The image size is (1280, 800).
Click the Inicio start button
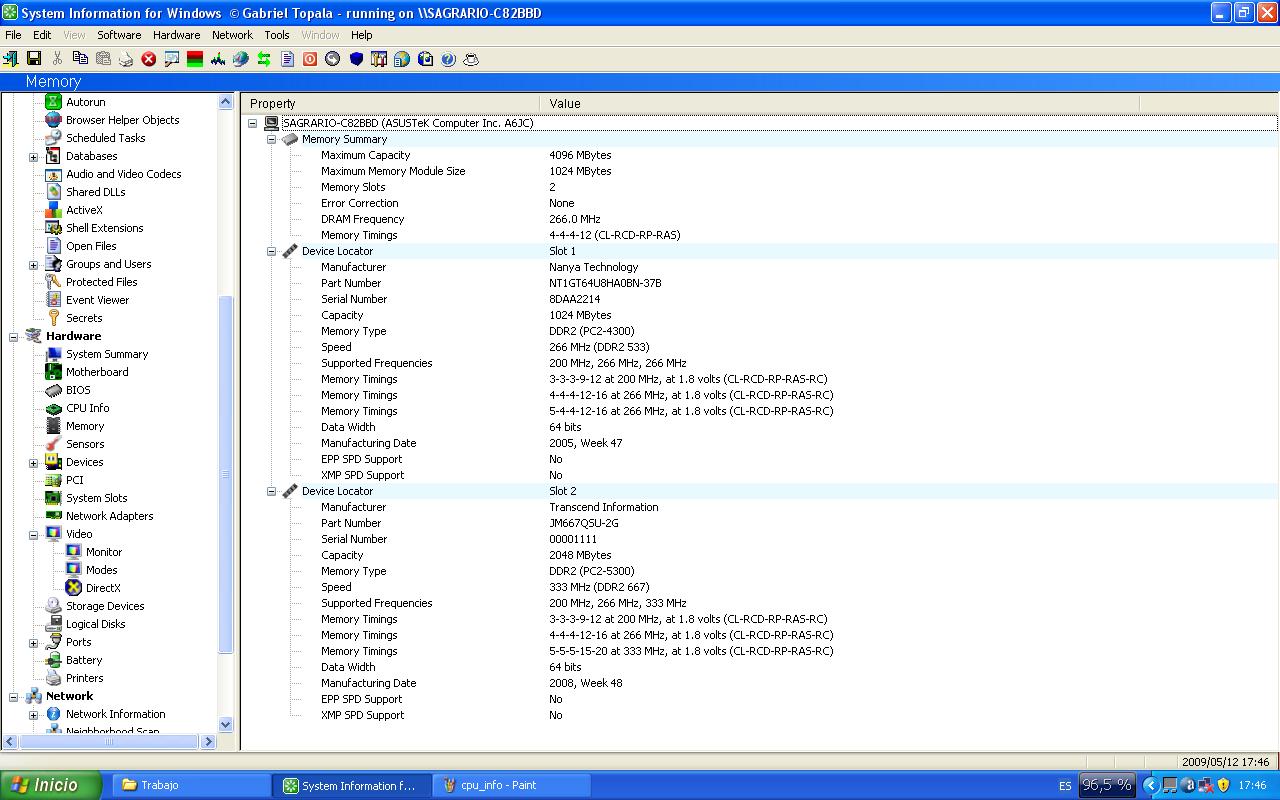(x=51, y=785)
